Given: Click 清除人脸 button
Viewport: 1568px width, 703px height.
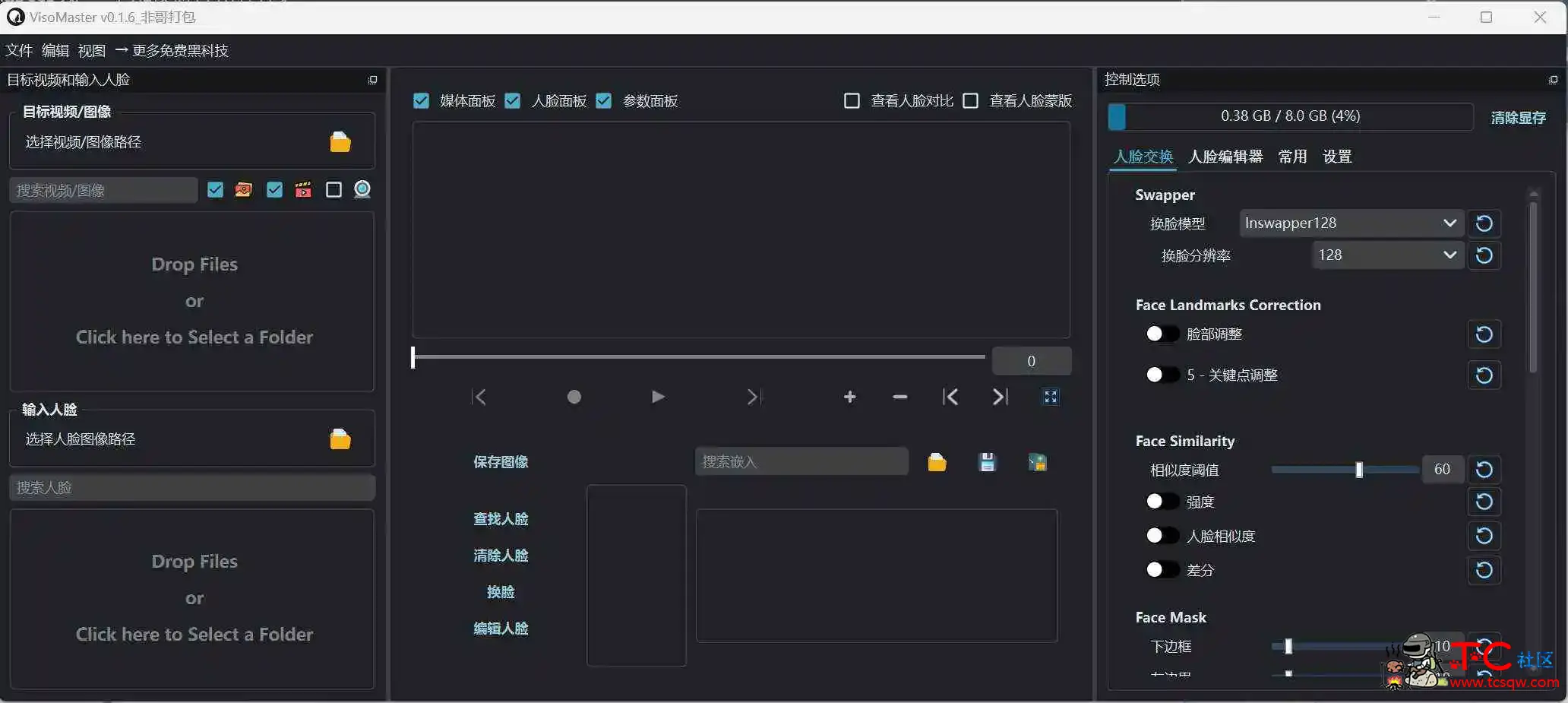Looking at the screenshot, I should [501, 556].
